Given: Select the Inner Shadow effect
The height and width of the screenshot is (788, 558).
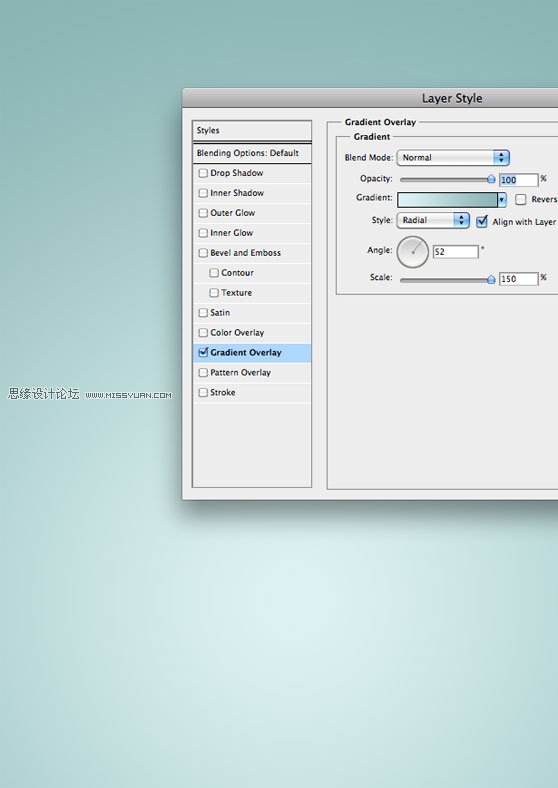Looking at the screenshot, I should pos(252,193).
